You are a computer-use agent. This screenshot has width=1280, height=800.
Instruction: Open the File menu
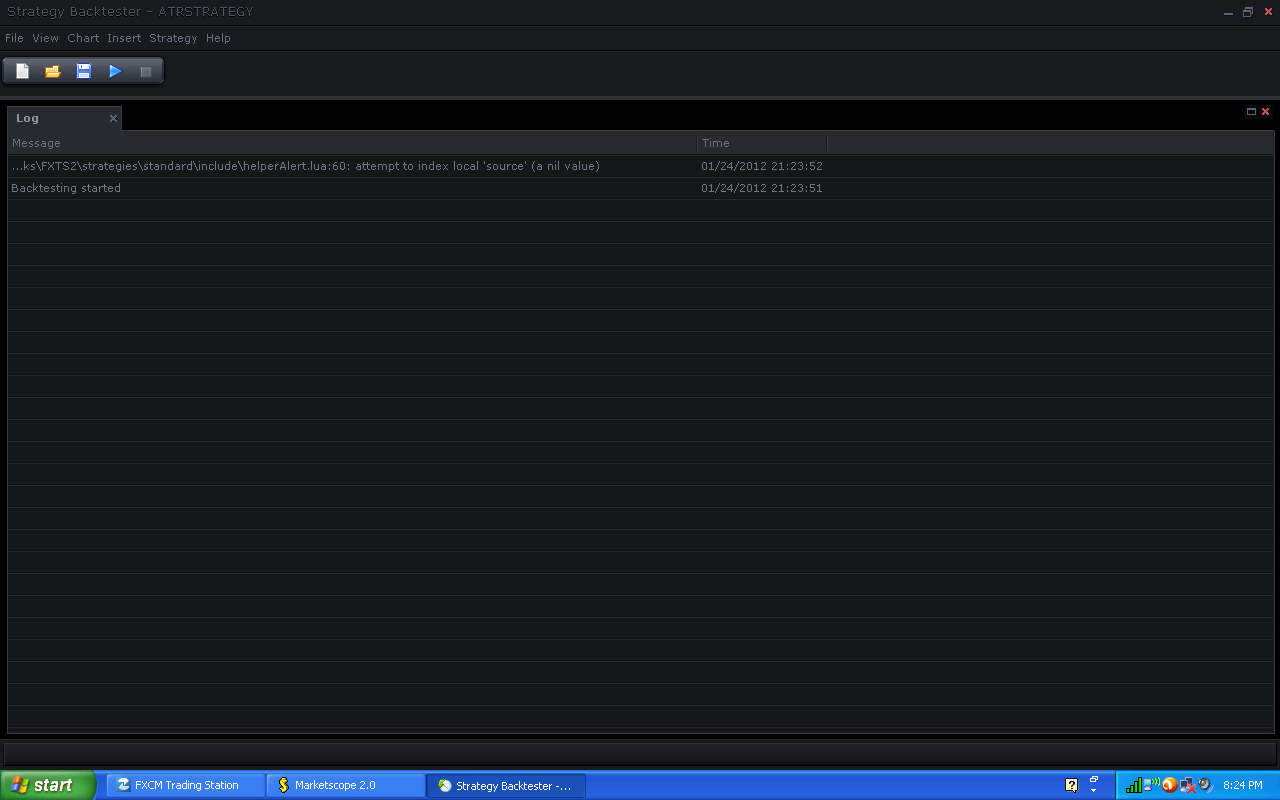click(14, 38)
